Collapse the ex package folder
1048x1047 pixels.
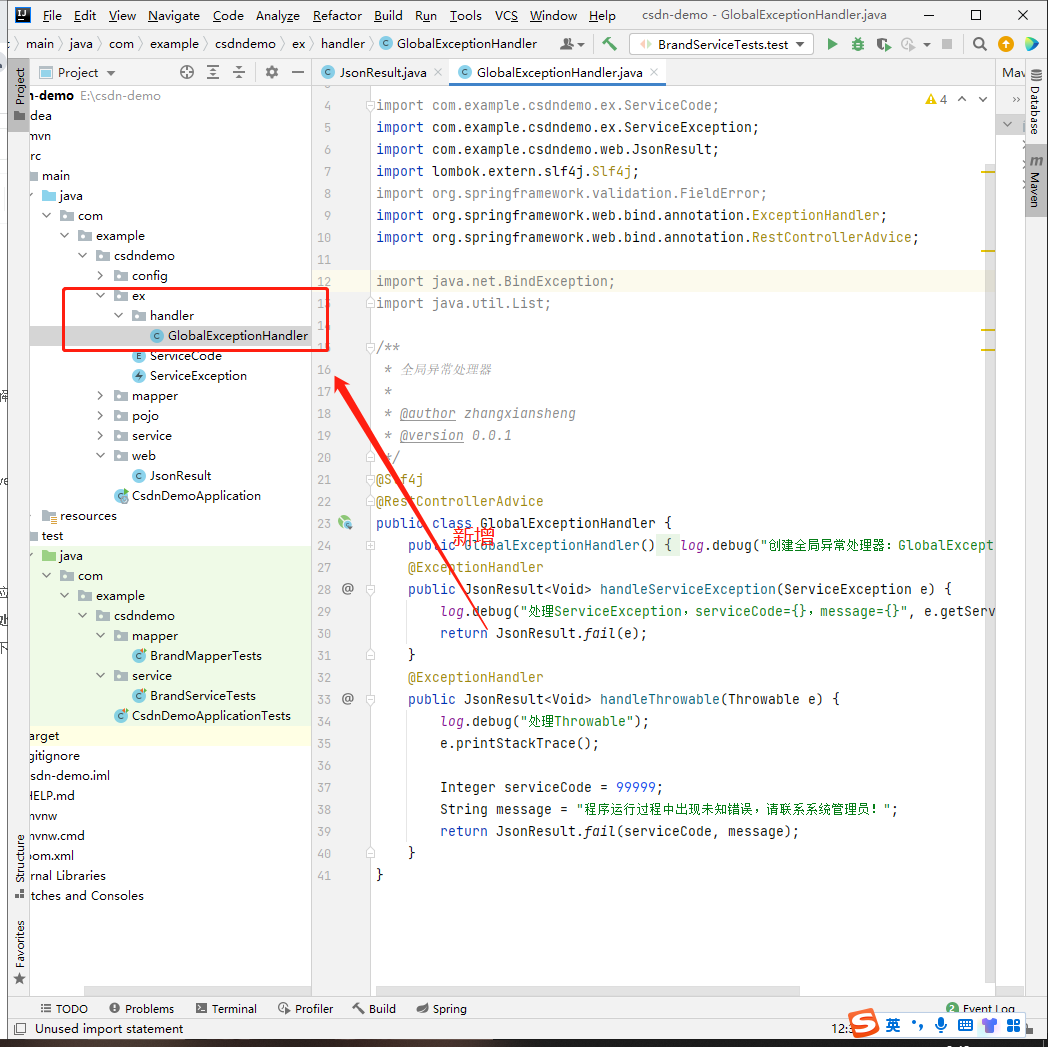(x=100, y=295)
